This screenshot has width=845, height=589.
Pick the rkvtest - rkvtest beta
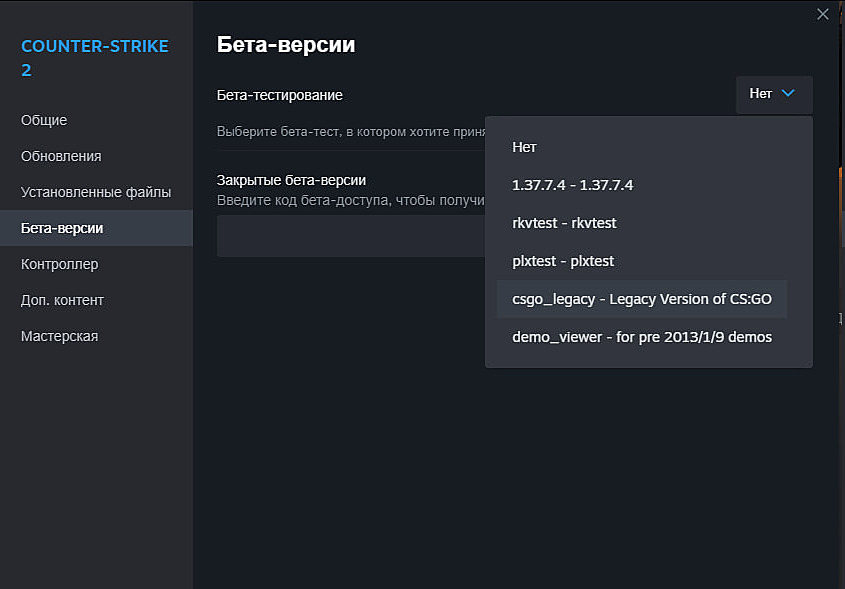[x=641, y=223]
